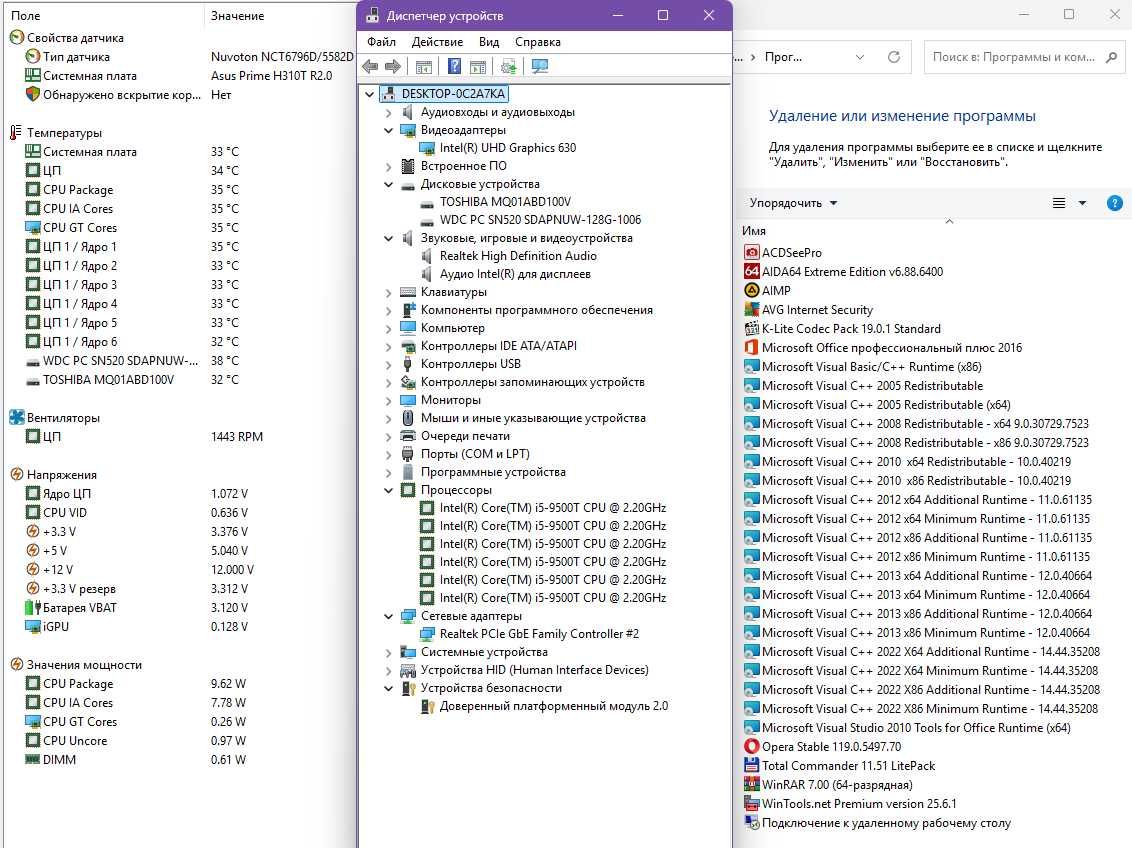Click the Forward arrow in Device Manager toolbar
The width and height of the screenshot is (1132, 848).
(393, 67)
